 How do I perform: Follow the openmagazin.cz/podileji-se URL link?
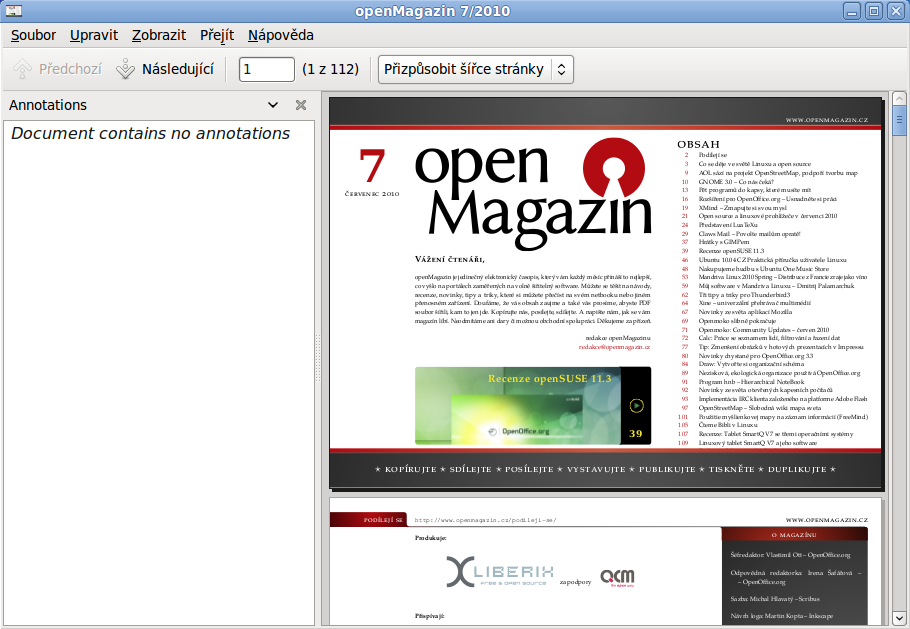(485, 520)
